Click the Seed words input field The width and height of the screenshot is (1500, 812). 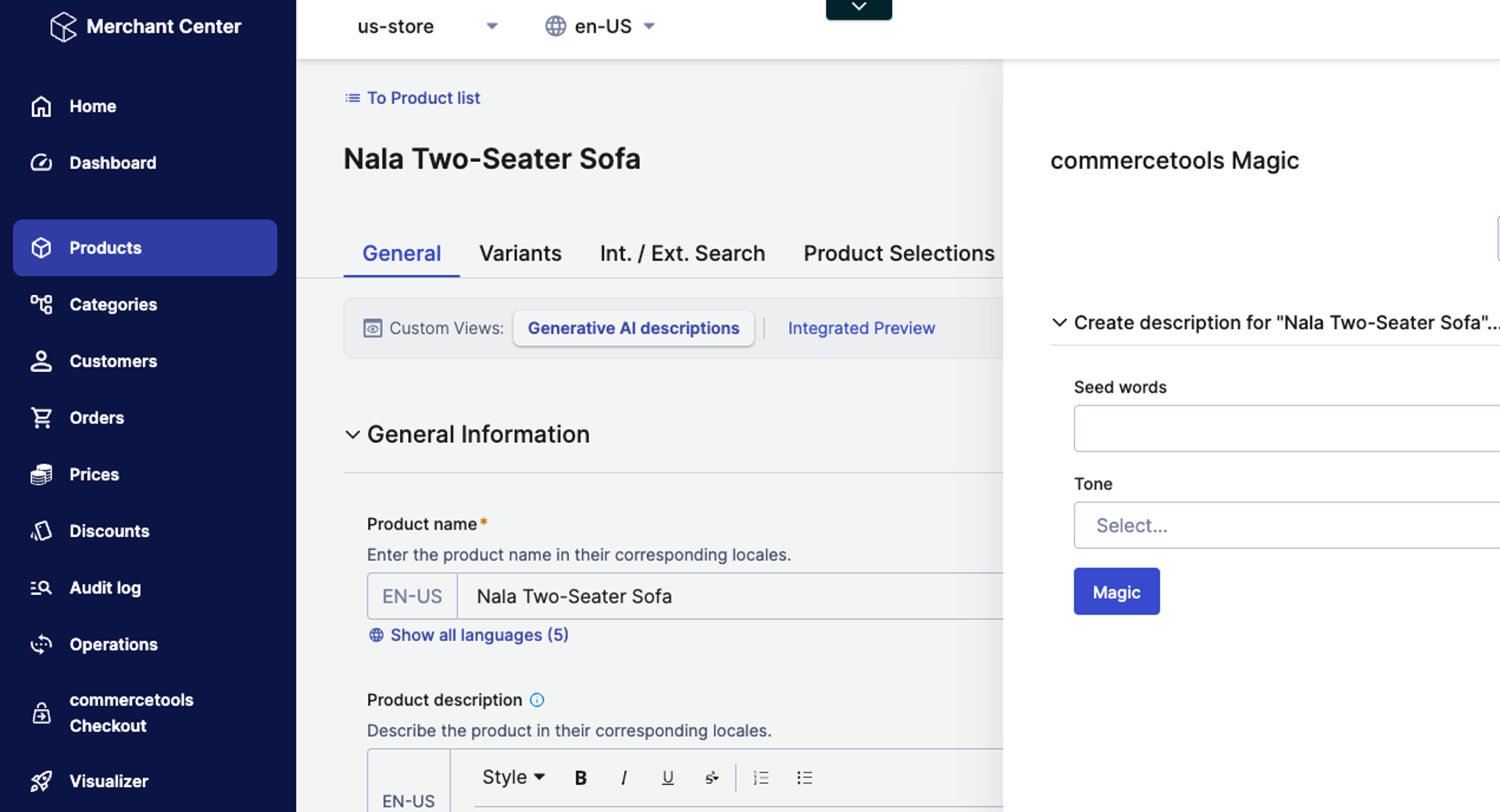[x=1285, y=429]
